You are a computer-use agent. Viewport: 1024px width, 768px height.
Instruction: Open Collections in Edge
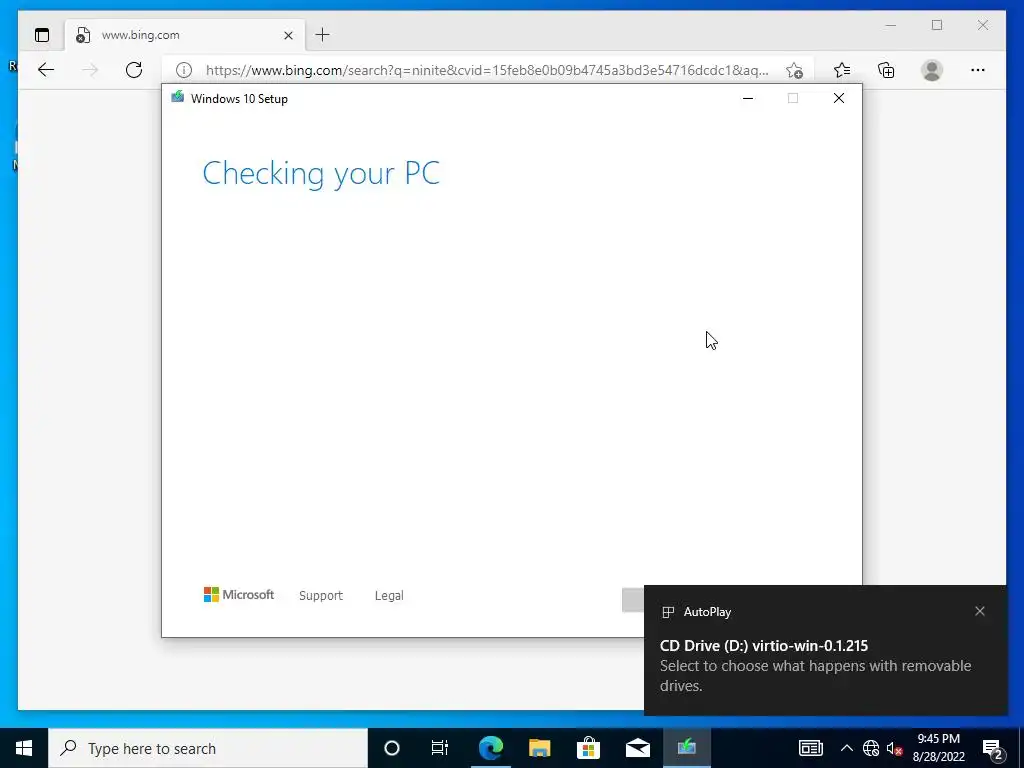(886, 70)
